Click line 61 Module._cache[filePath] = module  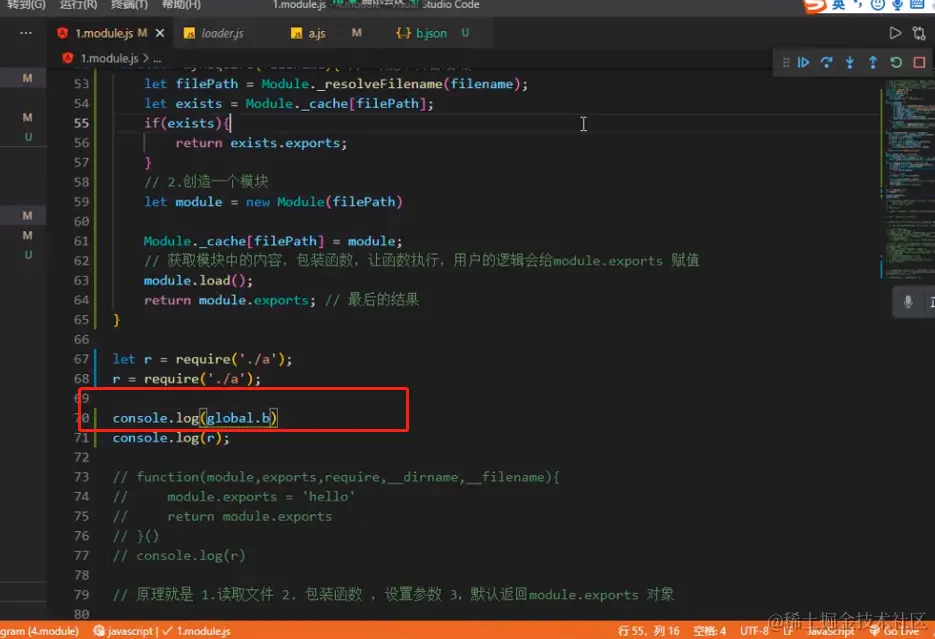click(273, 241)
